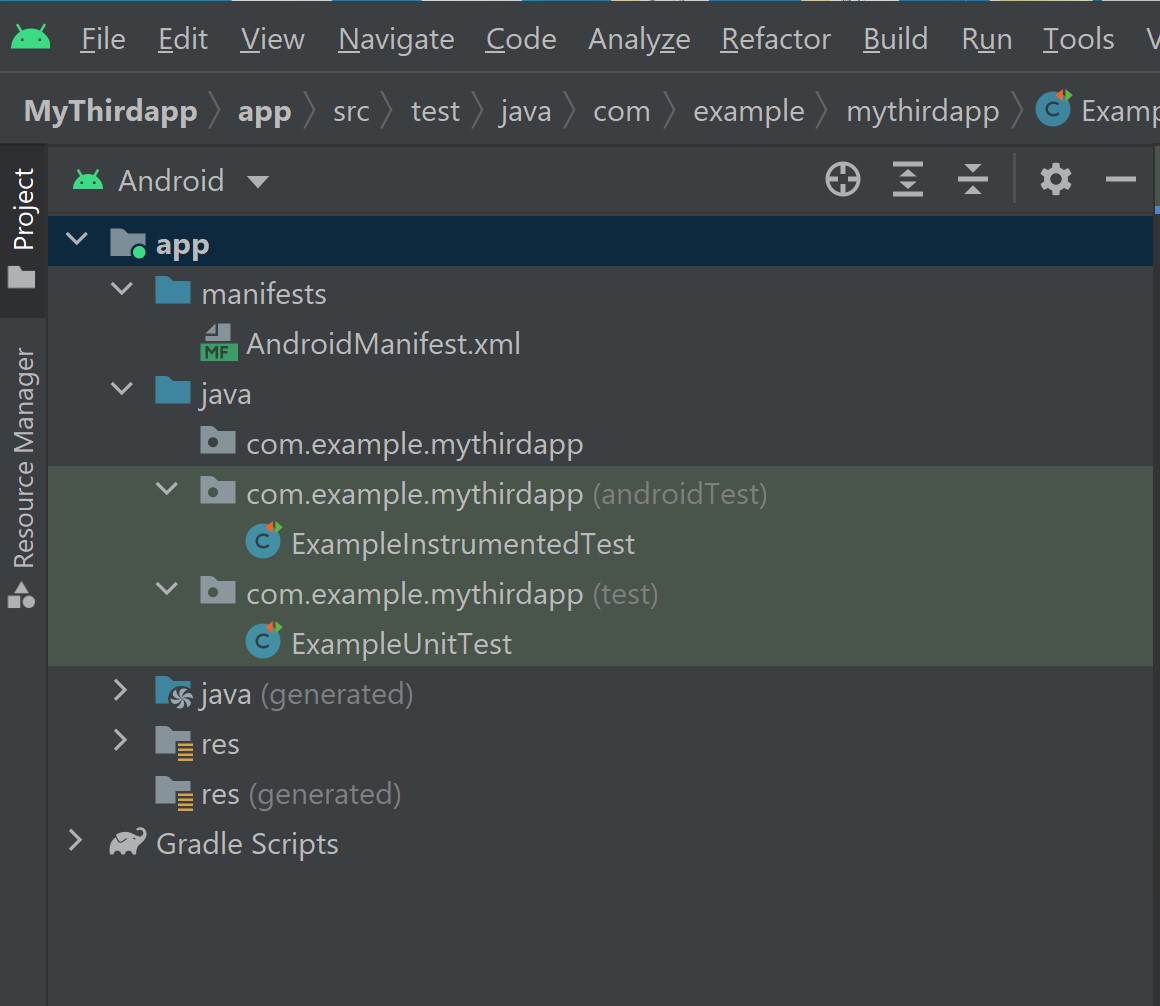The image size is (1160, 1006).
Task: Collapse the app module node
Action: coord(77,239)
